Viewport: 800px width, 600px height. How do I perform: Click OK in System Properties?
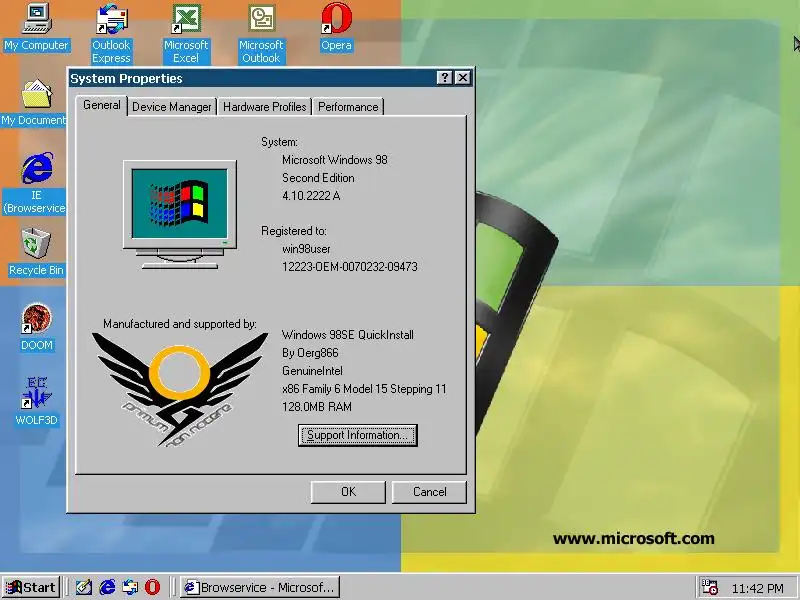(x=348, y=492)
